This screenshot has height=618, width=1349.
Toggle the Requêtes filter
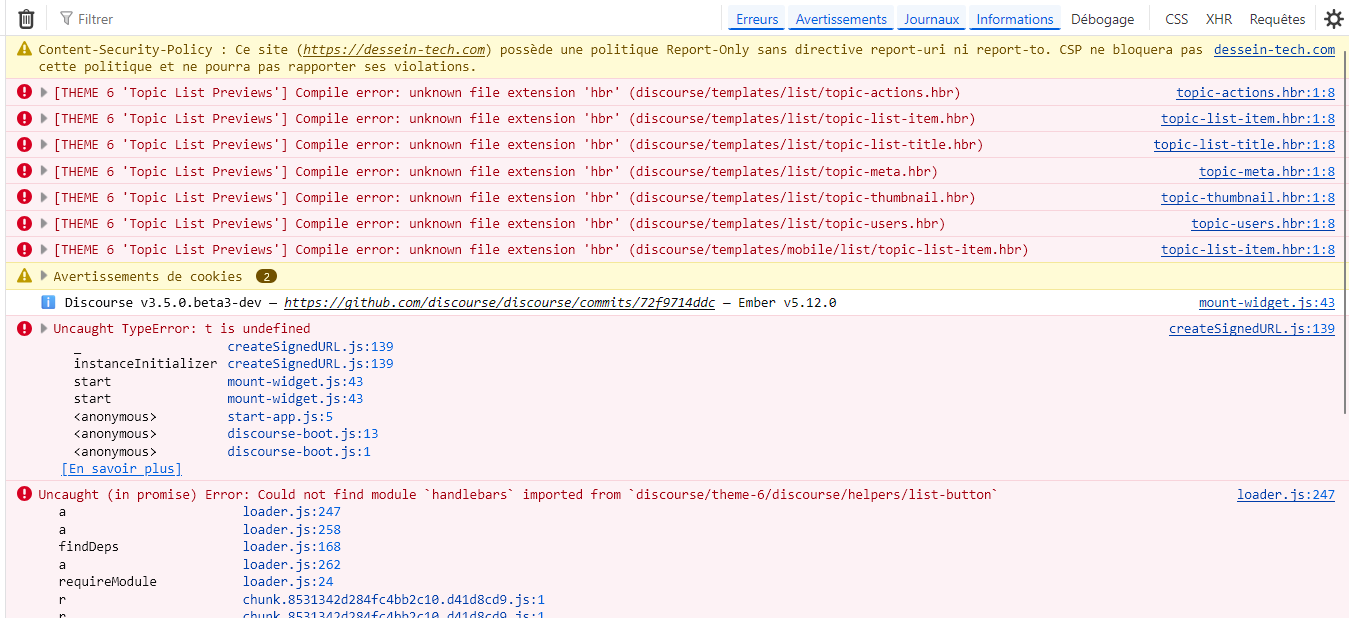tap(1277, 19)
